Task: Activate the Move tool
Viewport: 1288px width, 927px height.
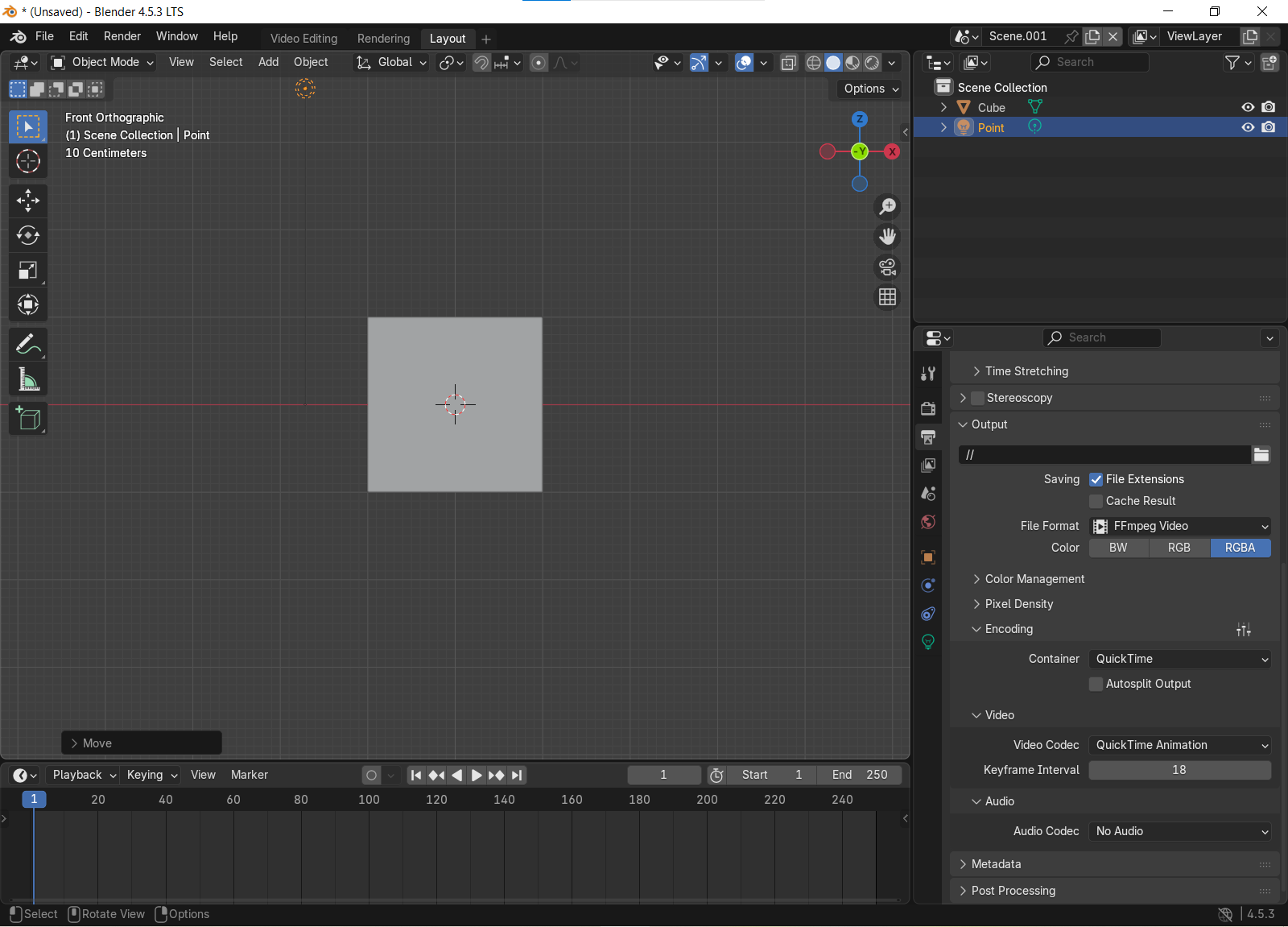Action: [x=28, y=201]
